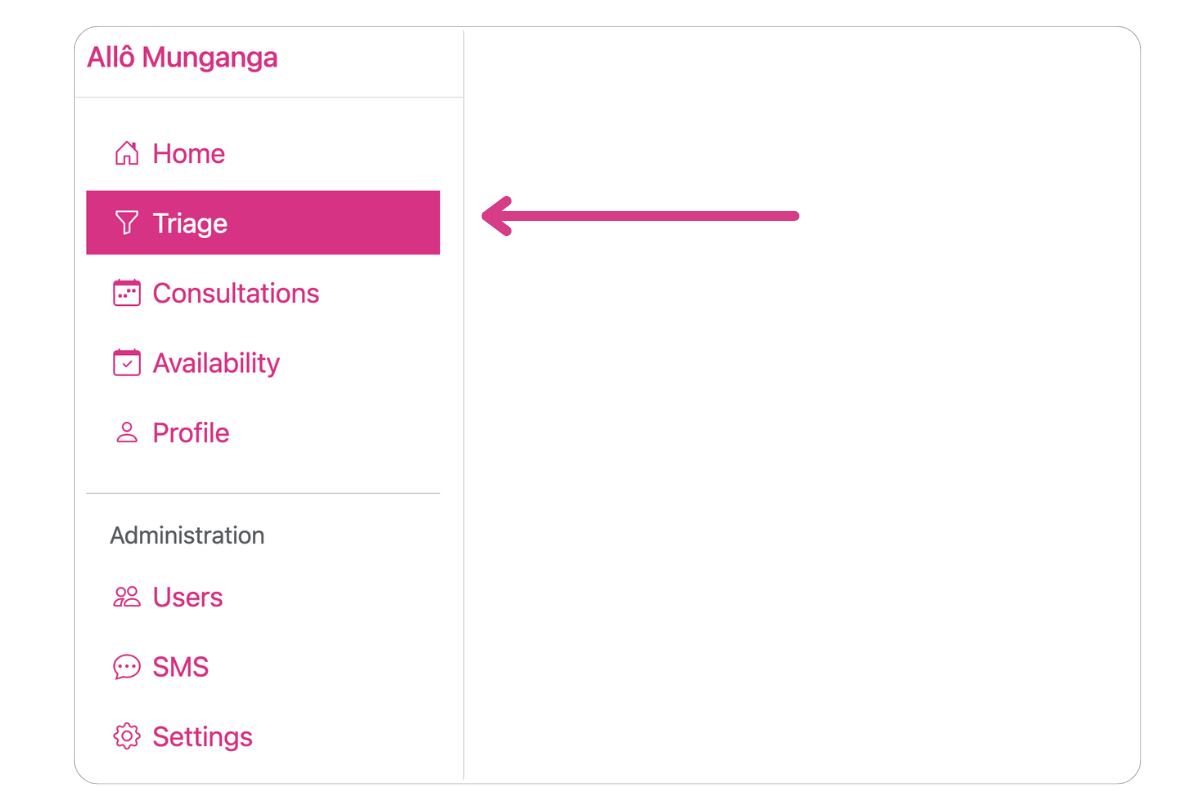Click the Availability calendar-check icon
This screenshot has width=1200, height=800.
click(127, 363)
